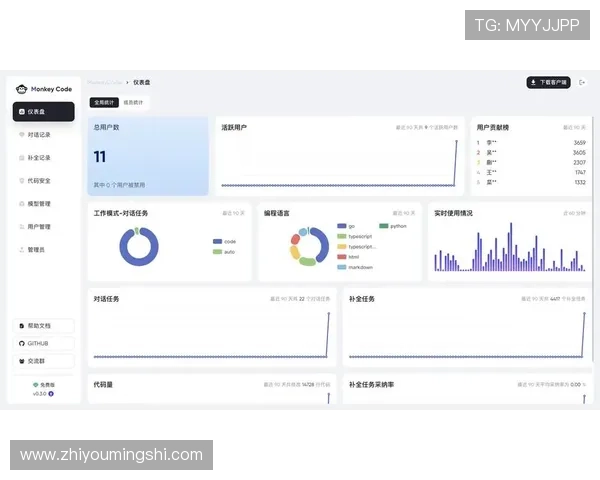Click the icon beside 补全记录

pos(22,158)
